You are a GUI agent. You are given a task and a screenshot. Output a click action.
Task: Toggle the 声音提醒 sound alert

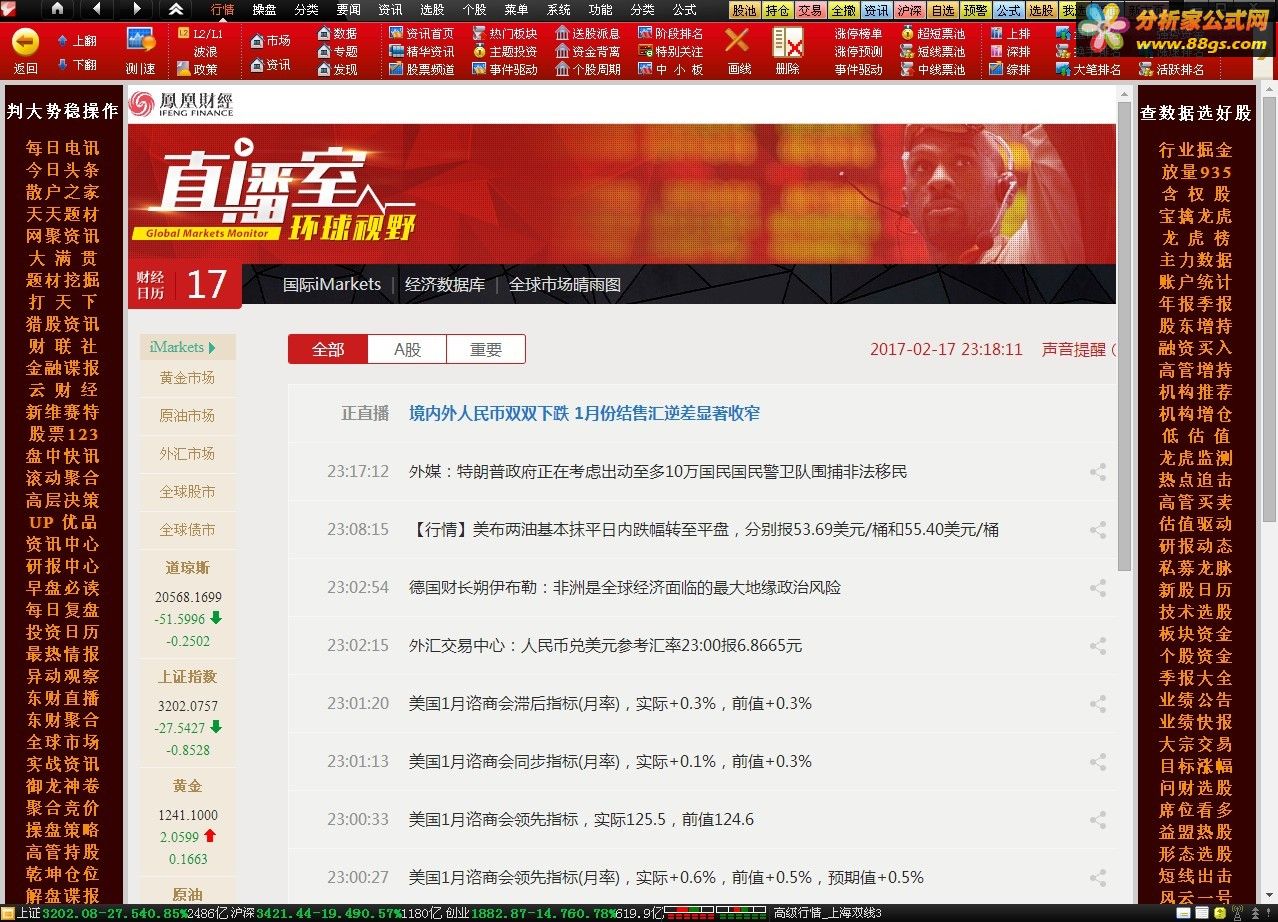point(1076,350)
